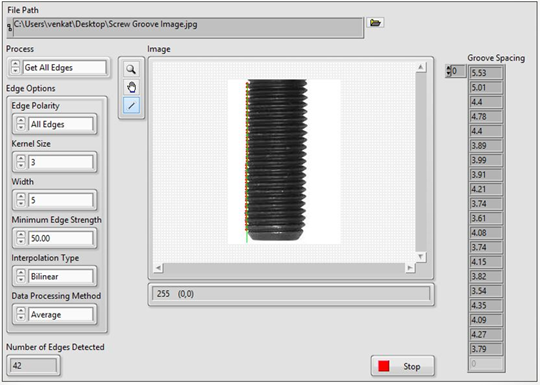540x385 pixels.
Task: Select Groove Spacing value 3.79
Action: click(x=486, y=349)
